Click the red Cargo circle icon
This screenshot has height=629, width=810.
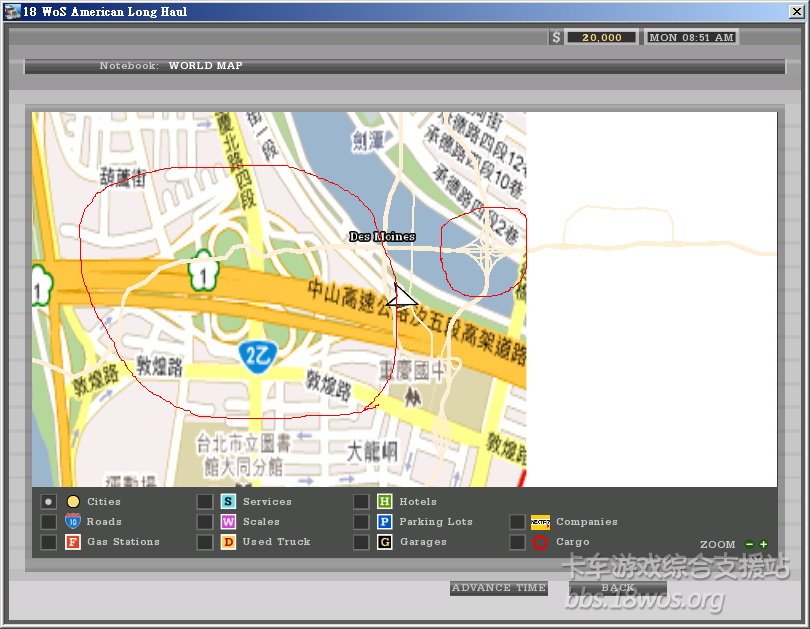pyautogui.click(x=540, y=542)
